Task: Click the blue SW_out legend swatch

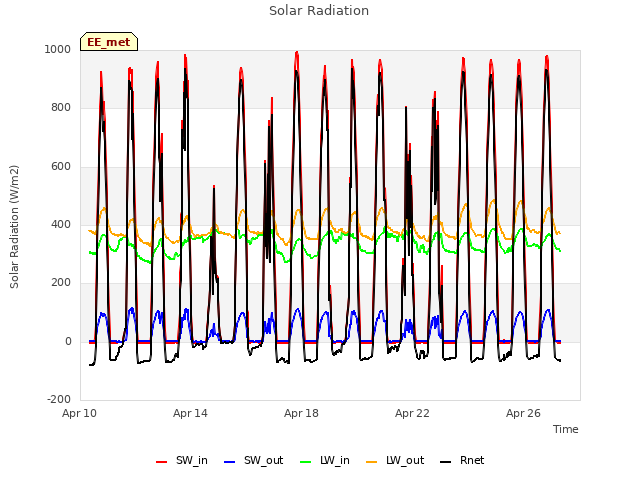Action: click(x=230, y=462)
